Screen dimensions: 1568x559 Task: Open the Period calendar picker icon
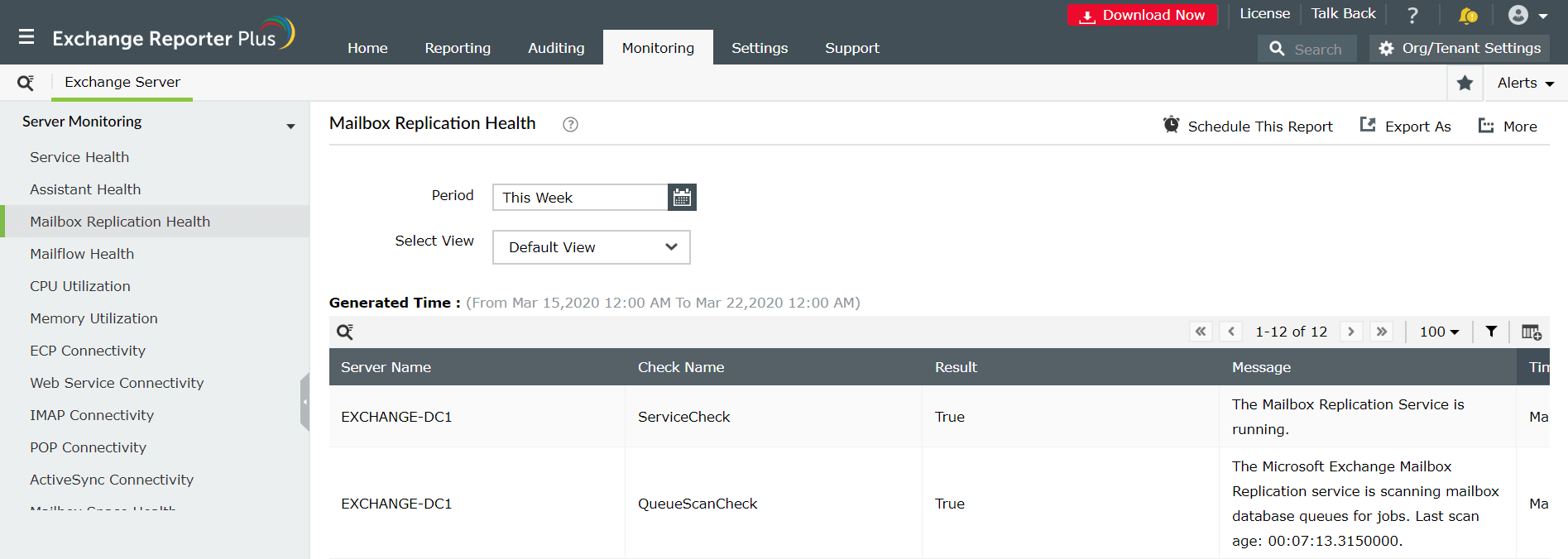(x=682, y=197)
